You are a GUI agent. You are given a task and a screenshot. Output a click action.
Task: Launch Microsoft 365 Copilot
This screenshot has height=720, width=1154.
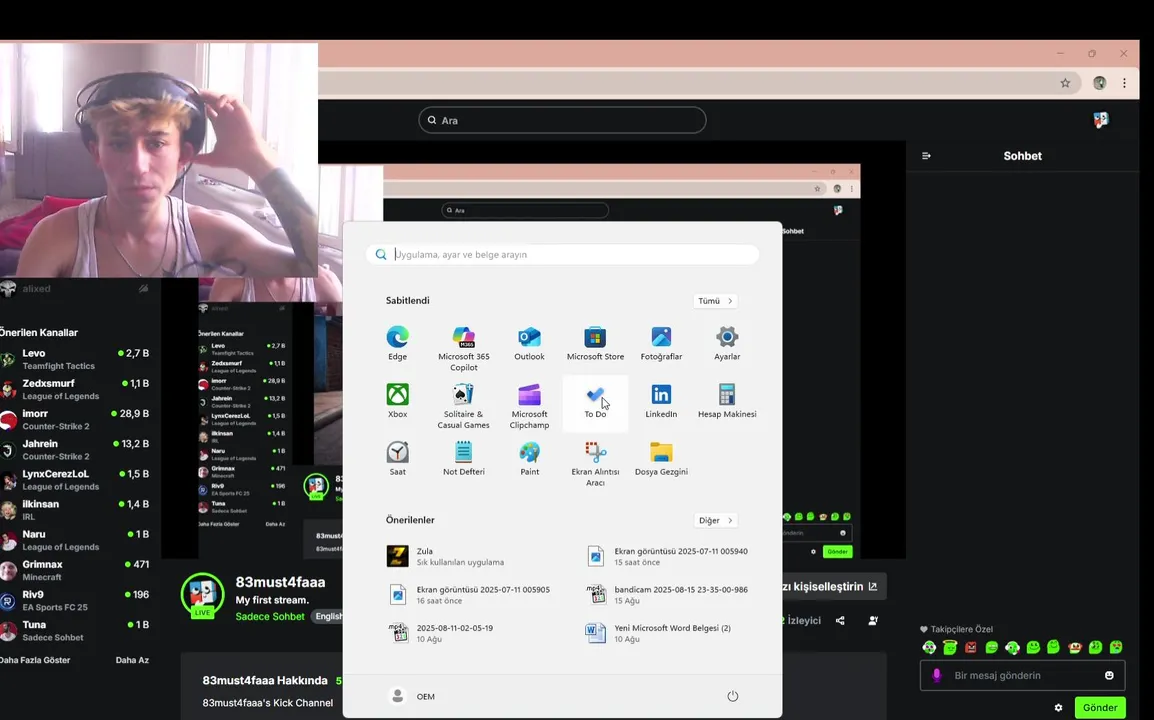(464, 349)
